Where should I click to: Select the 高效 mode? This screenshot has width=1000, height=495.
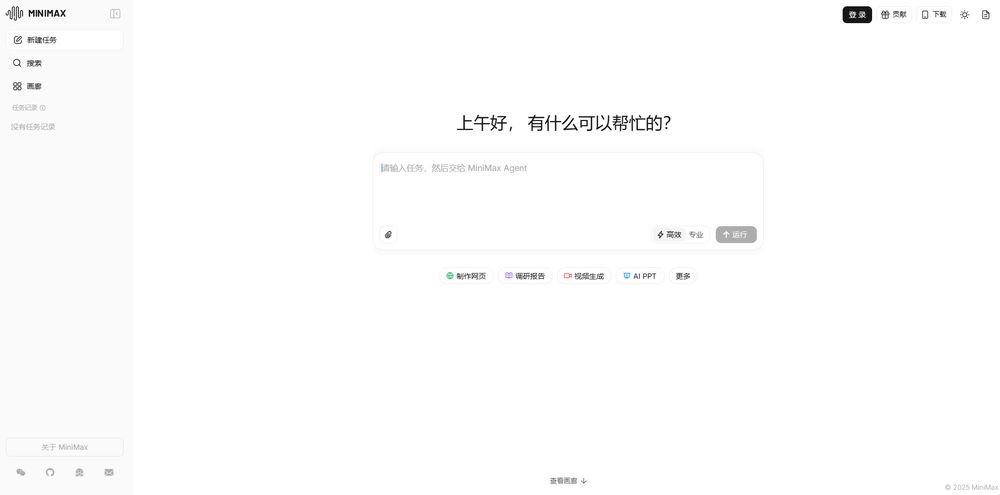[x=669, y=235]
